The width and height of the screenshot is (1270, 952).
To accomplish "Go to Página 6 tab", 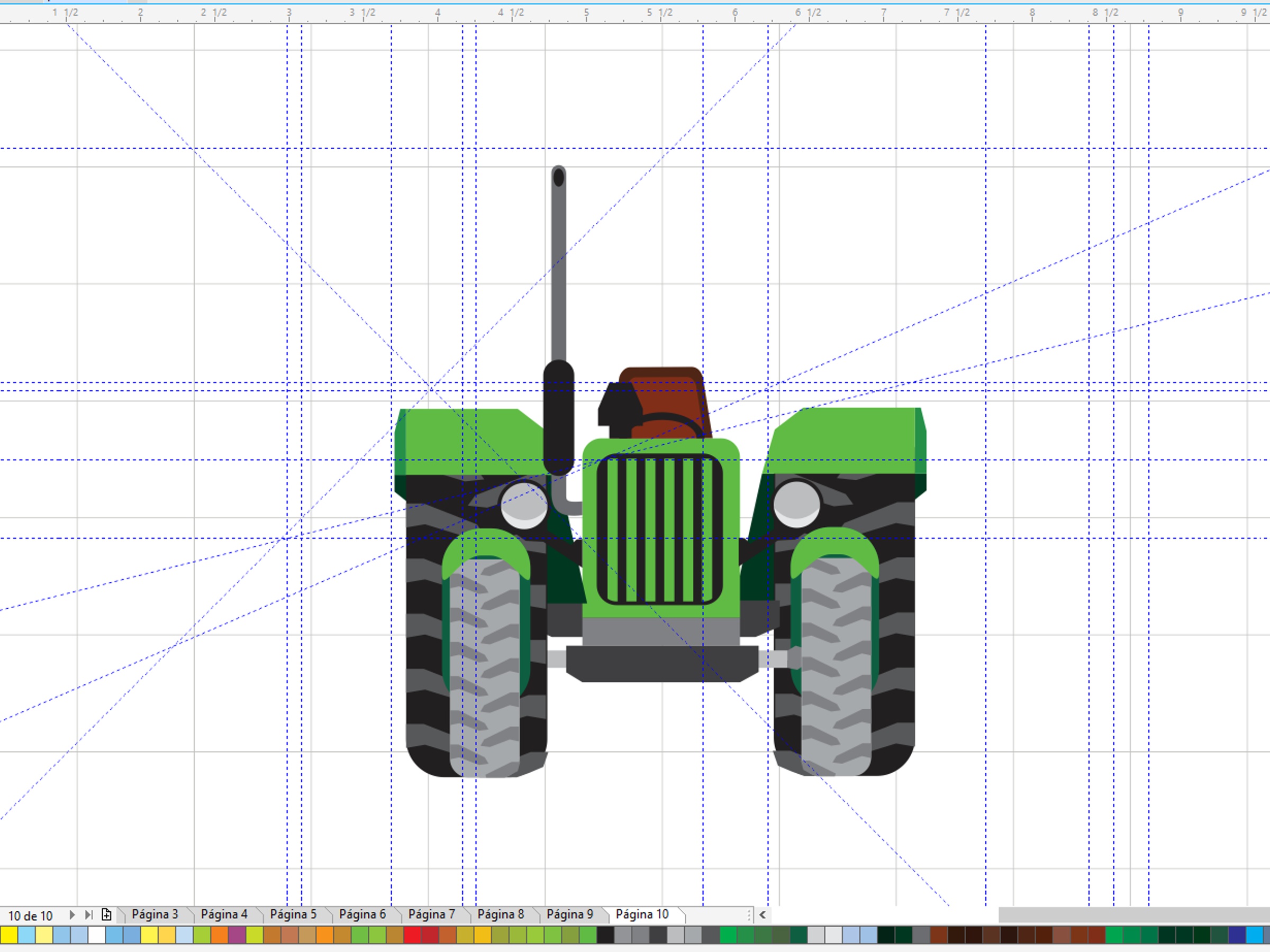I will pyautogui.click(x=362, y=914).
